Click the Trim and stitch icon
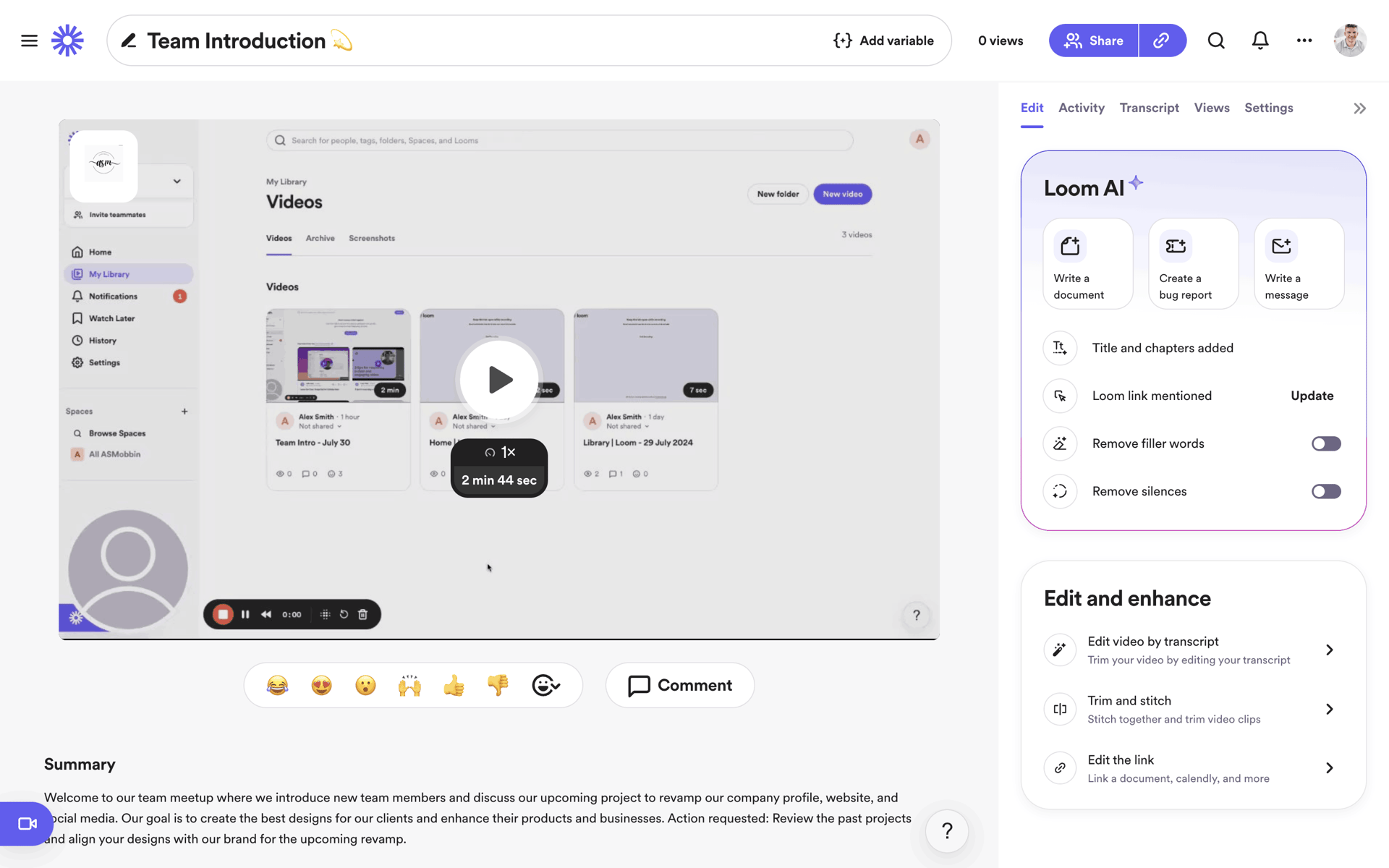Image resolution: width=1389 pixels, height=868 pixels. (x=1060, y=709)
